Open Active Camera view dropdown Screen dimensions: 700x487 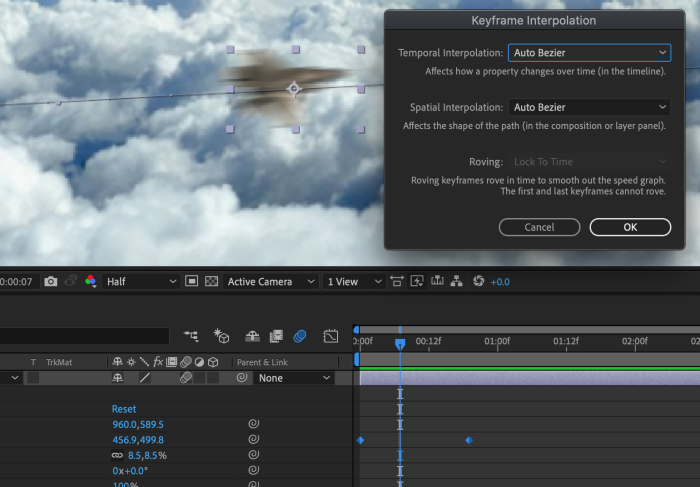270,282
